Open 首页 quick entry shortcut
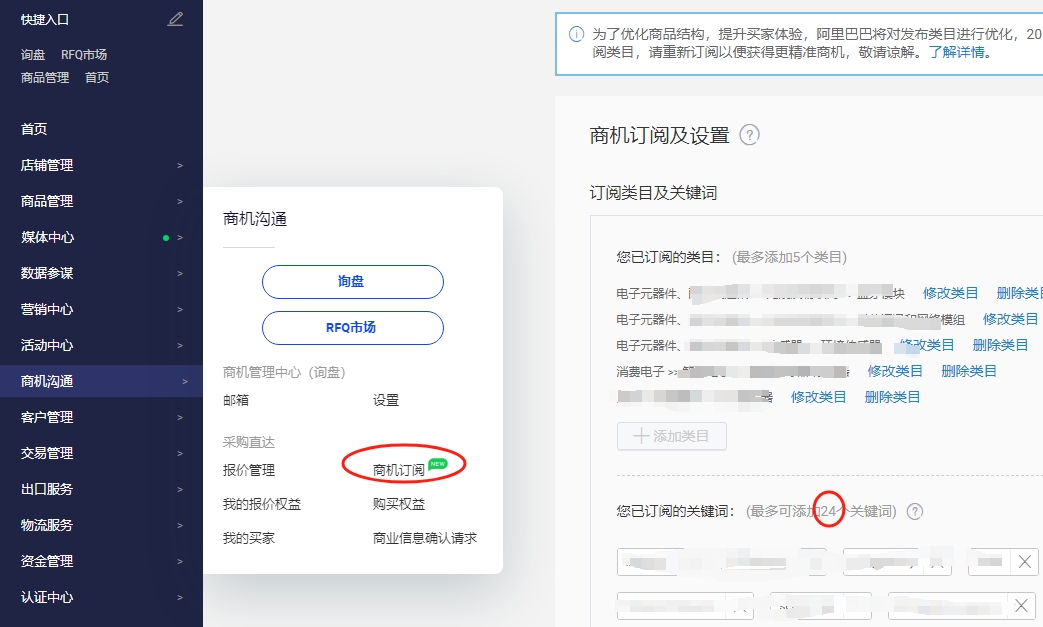 point(97,77)
